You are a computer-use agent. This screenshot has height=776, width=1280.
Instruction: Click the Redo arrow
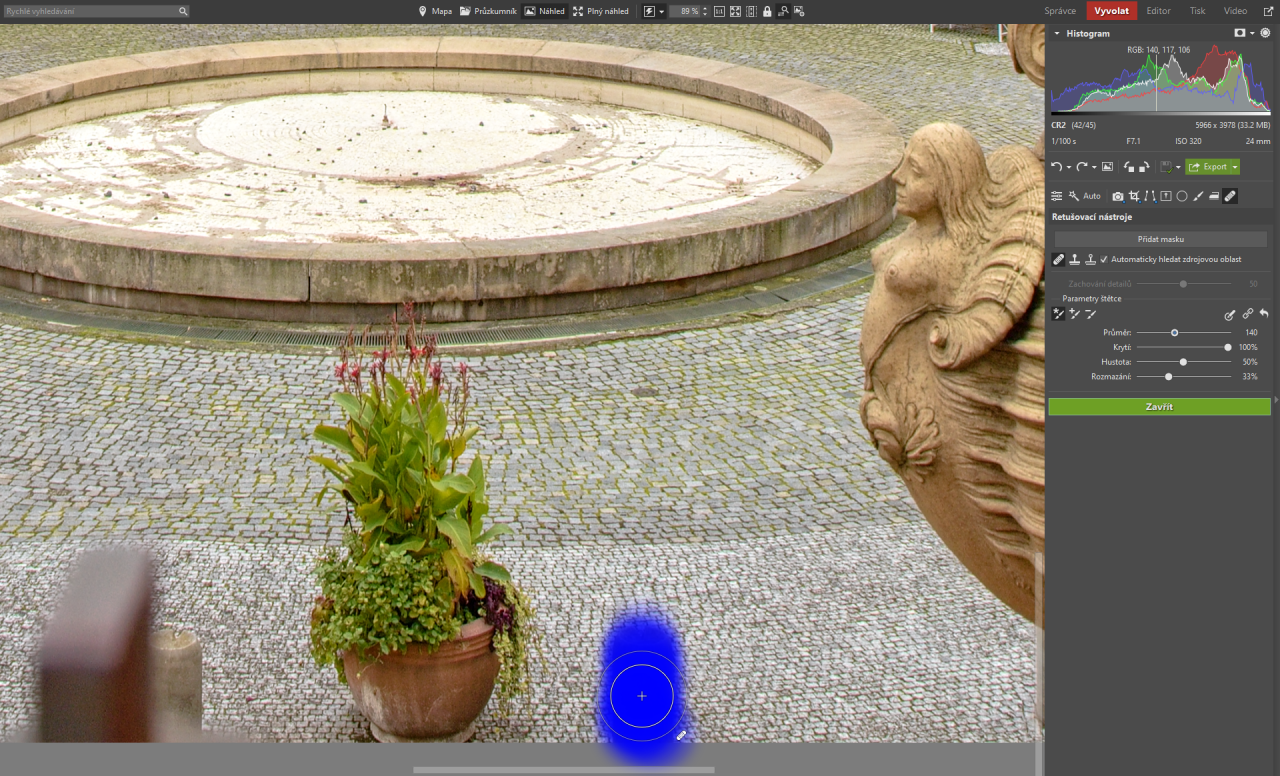tap(1081, 167)
